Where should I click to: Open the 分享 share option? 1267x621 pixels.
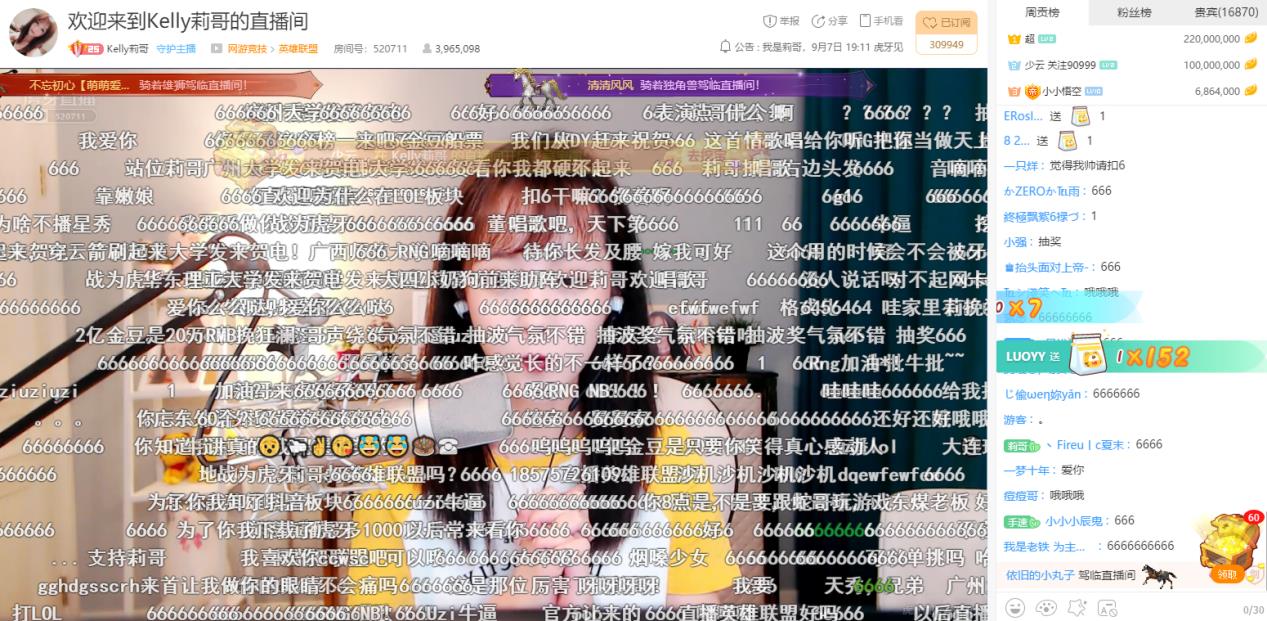(x=819, y=21)
